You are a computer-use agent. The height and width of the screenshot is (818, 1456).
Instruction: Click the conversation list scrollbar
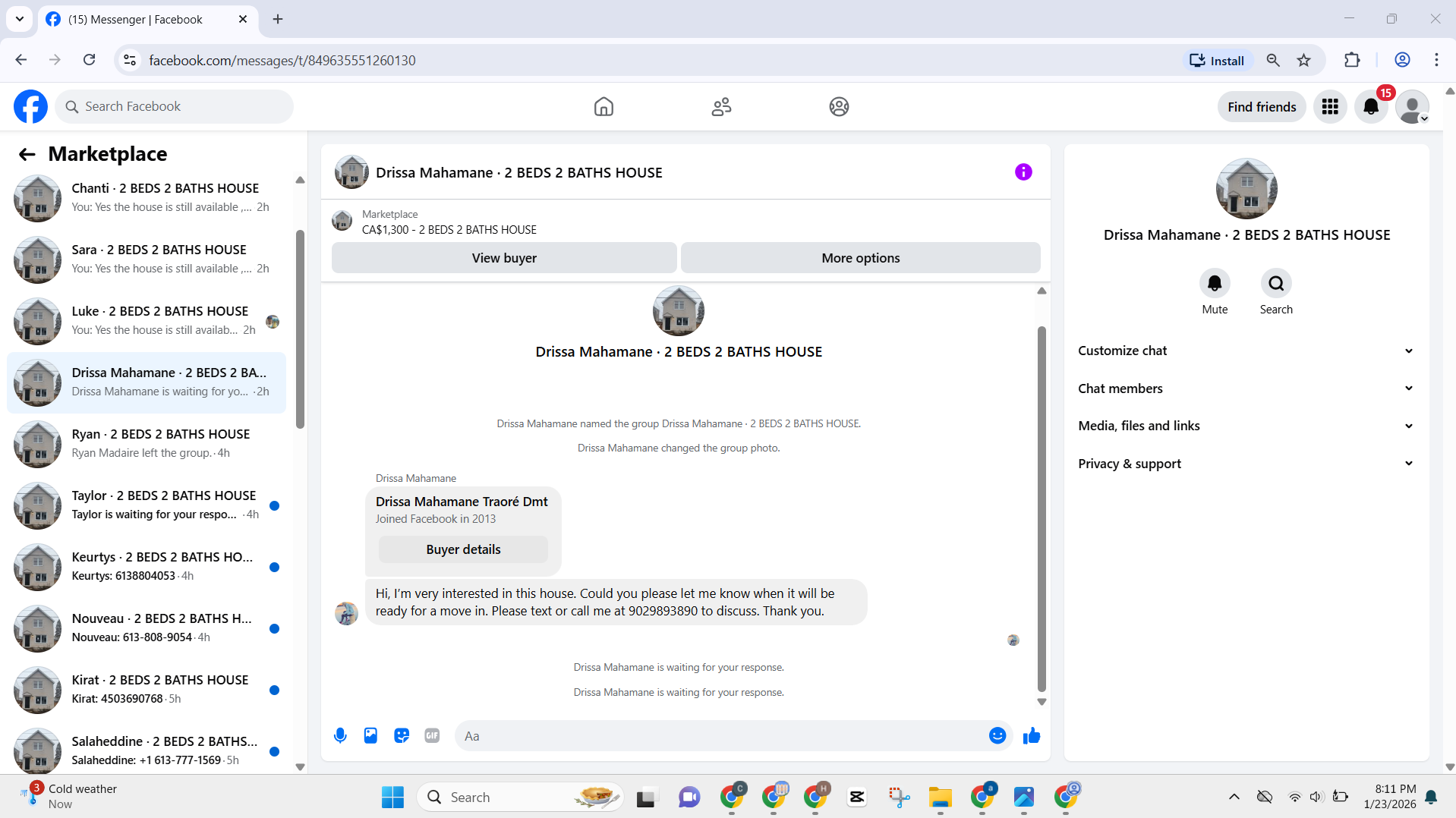[x=300, y=329]
